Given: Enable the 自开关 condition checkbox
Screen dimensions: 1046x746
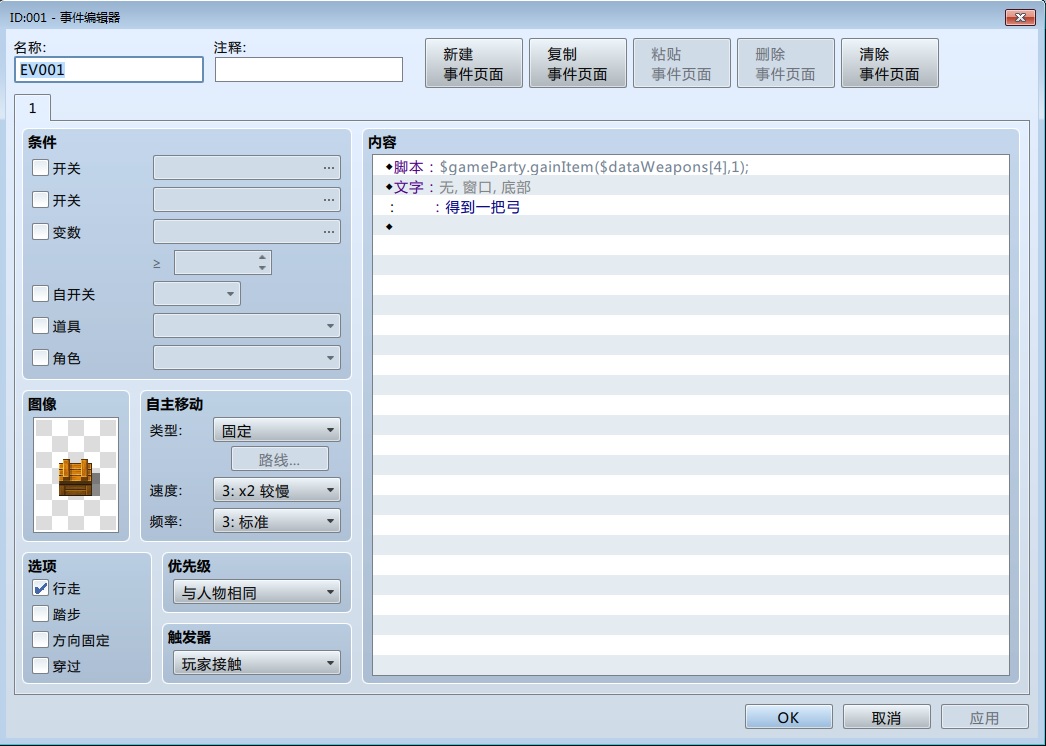Looking at the screenshot, I should coord(41,294).
